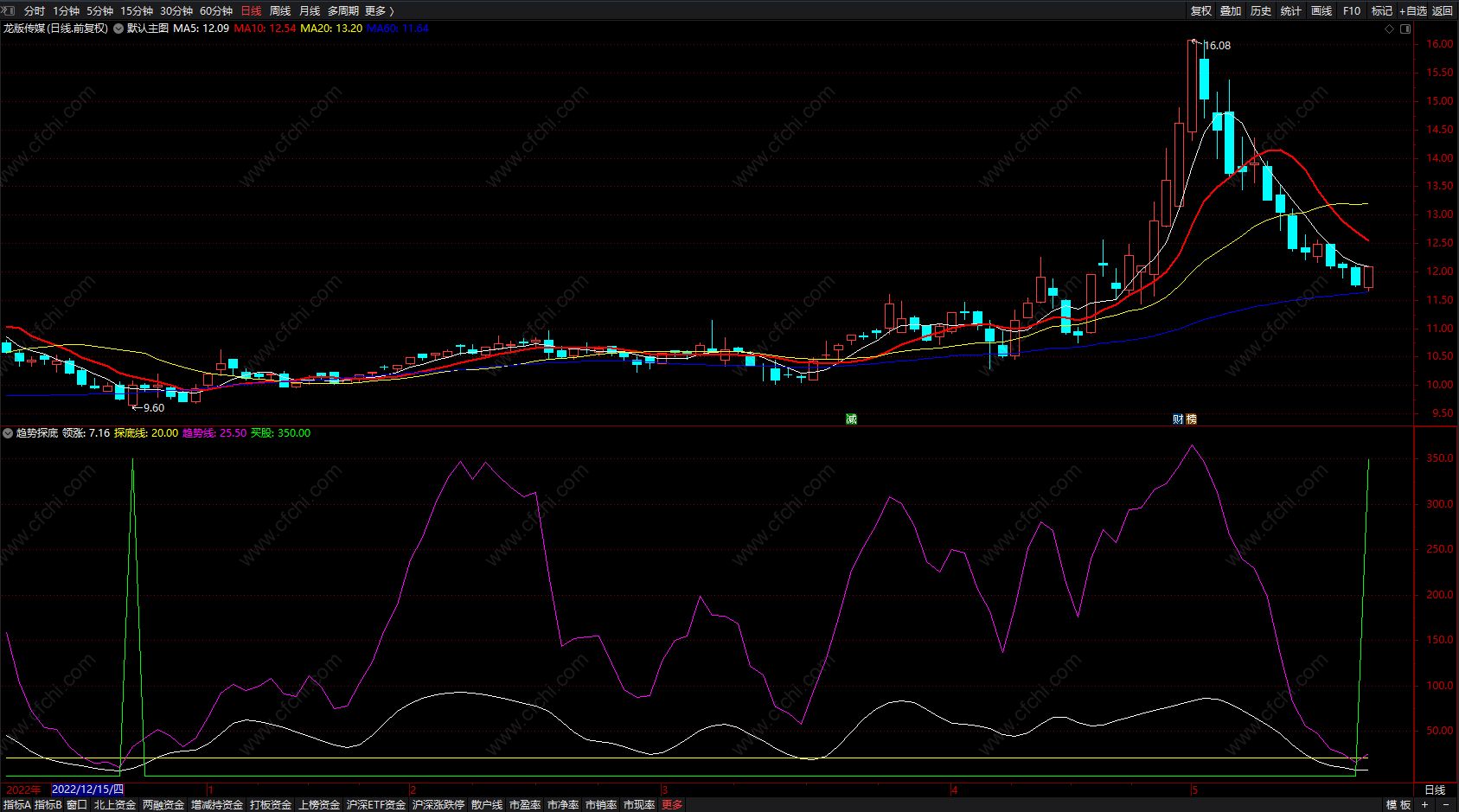This screenshot has width=1459, height=812.
Task: Show the 打板资金 indicator
Action: 271,805
